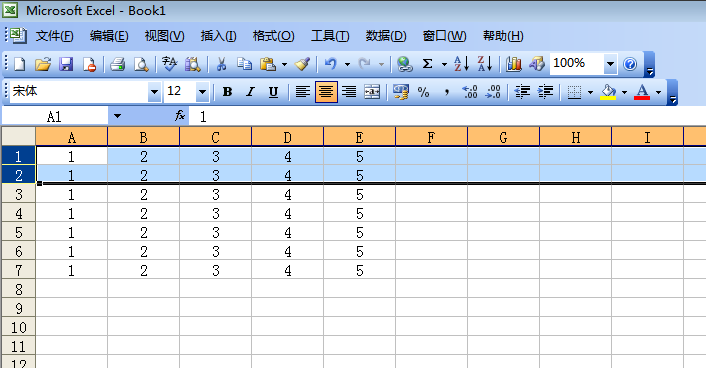Toggle italic formatting

(x=250, y=92)
